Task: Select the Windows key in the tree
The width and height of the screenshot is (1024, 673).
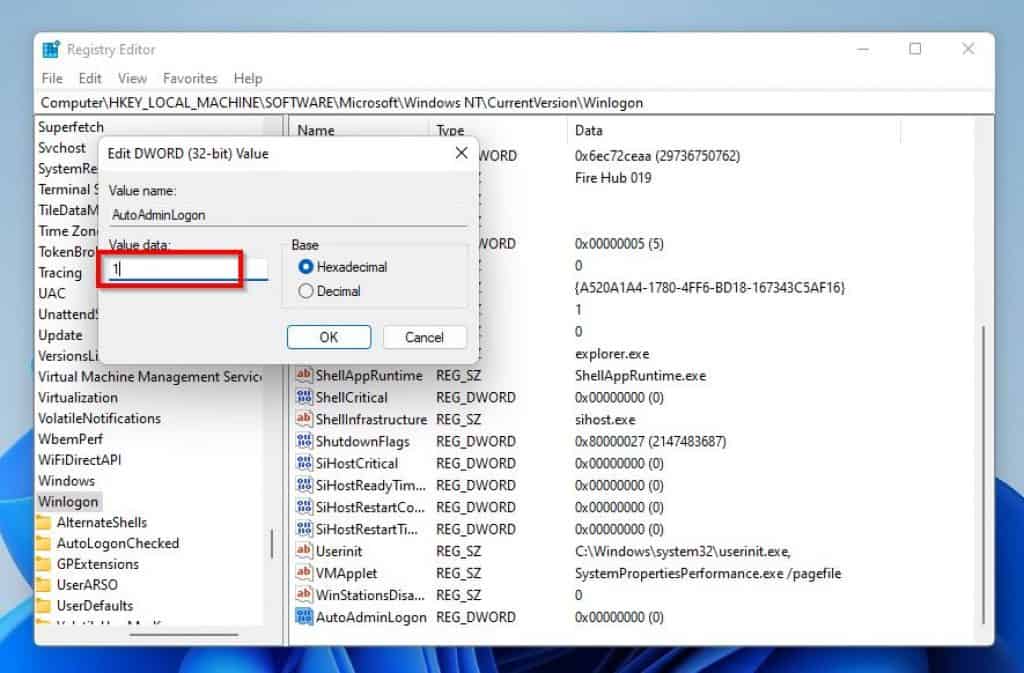Action: point(66,480)
